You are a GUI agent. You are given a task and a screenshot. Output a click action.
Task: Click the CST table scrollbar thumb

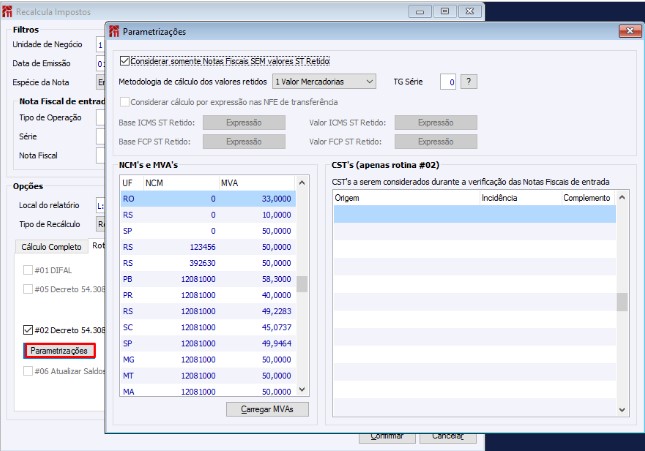622,302
